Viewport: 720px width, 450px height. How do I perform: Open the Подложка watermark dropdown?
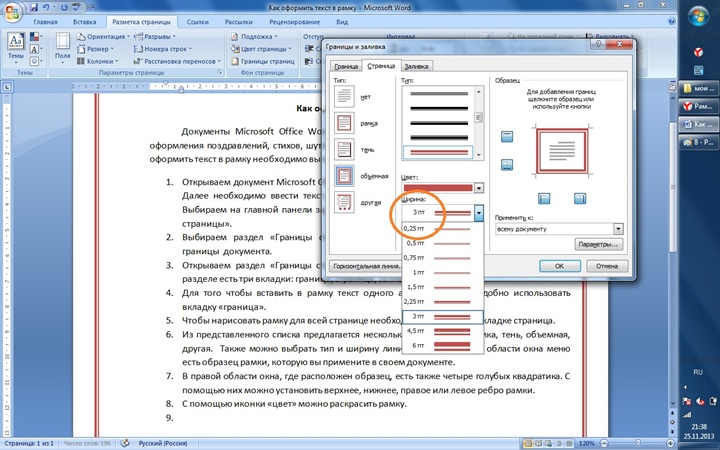[x=254, y=36]
